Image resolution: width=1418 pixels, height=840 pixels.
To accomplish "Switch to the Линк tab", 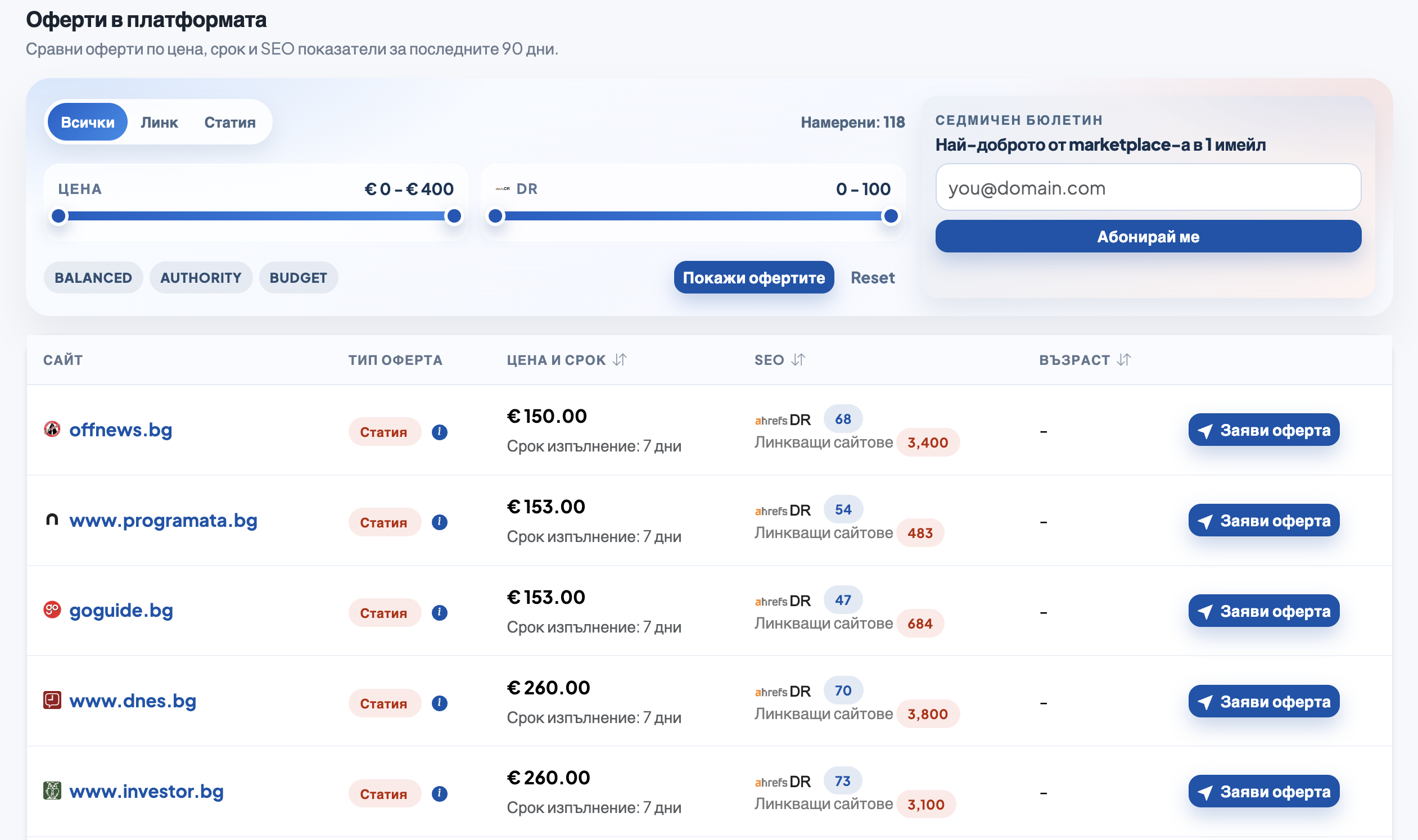I will pos(159,122).
